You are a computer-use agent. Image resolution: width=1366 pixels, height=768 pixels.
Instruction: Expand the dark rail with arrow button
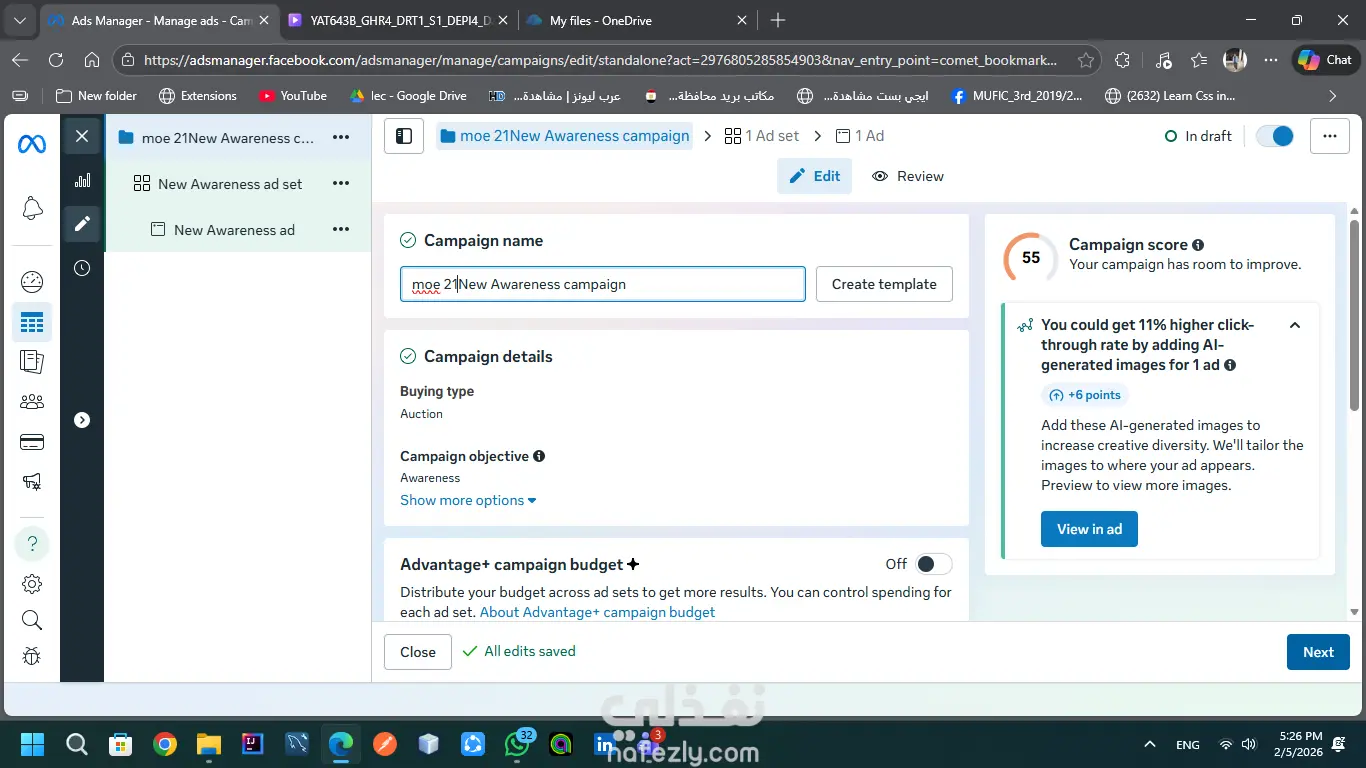pos(82,420)
